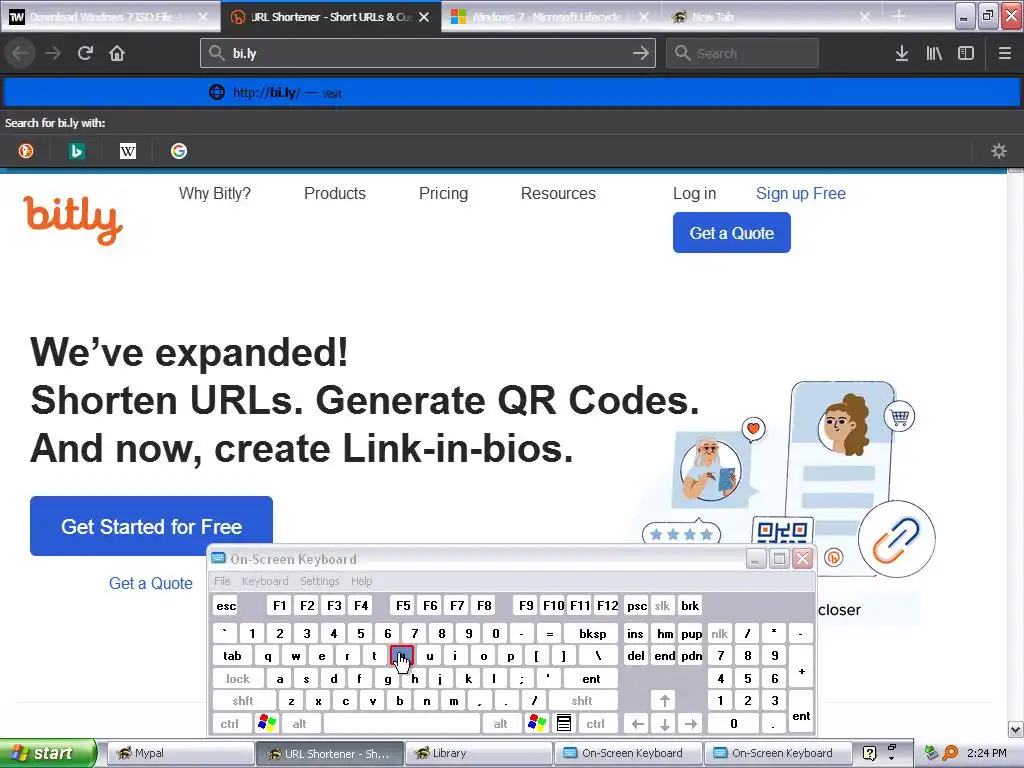Click the up arrow key on On-Screen Keyboard
The height and width of the screenshot is (768, 1024).
point(664,701)
